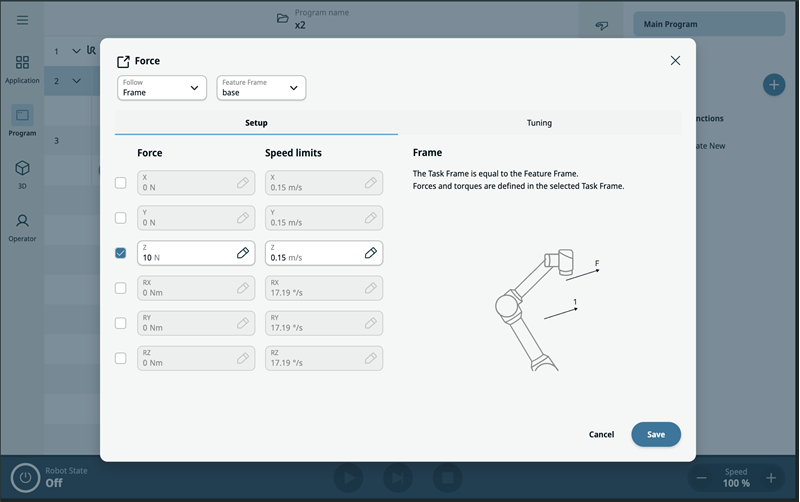Edit RZ torque pencil icon
The height and width of the screenshot is (502, 800).
[243, 358]
